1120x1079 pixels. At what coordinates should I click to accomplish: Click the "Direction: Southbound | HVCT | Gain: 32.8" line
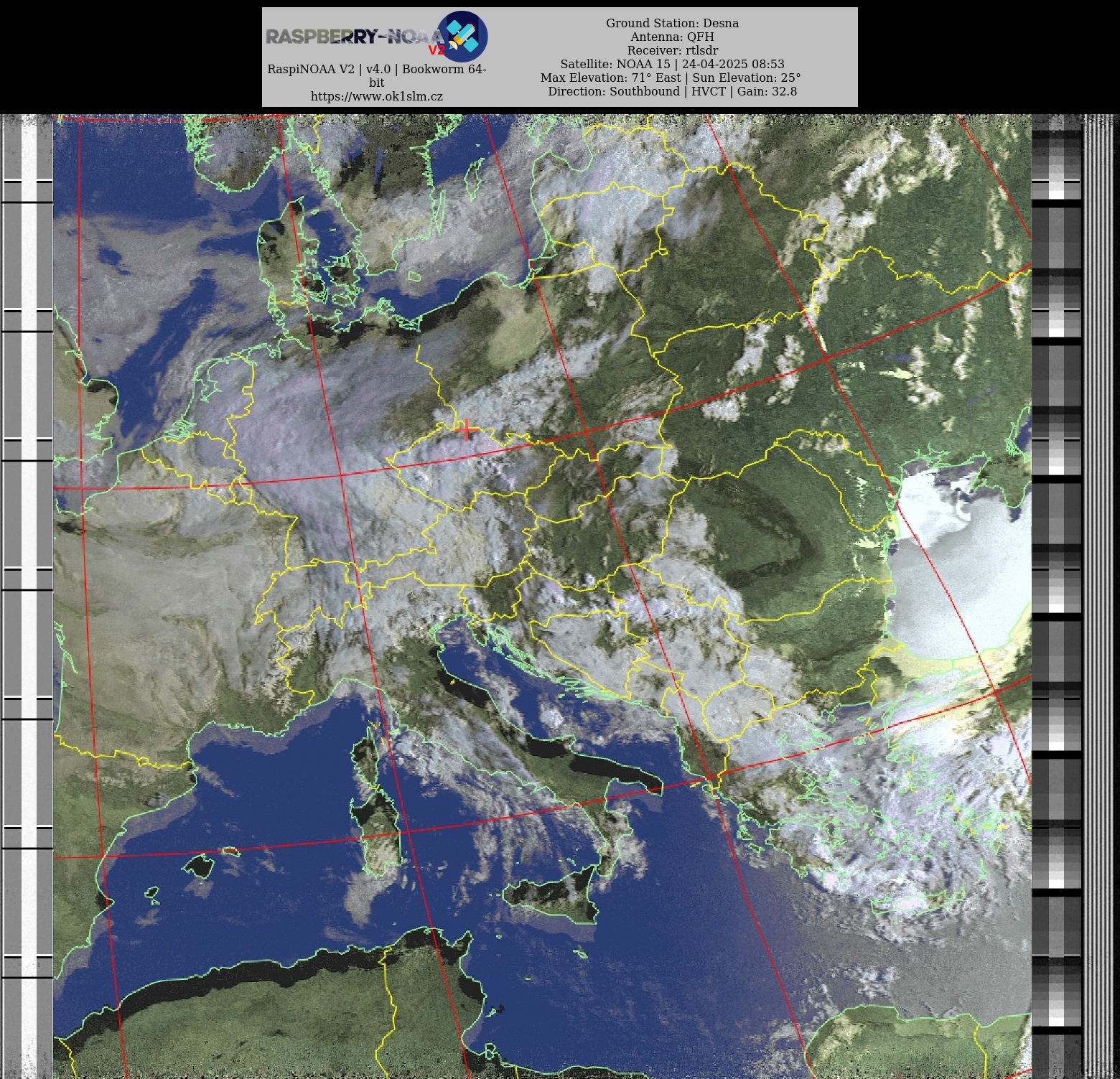pyautogui.click(x=672, y=91)
